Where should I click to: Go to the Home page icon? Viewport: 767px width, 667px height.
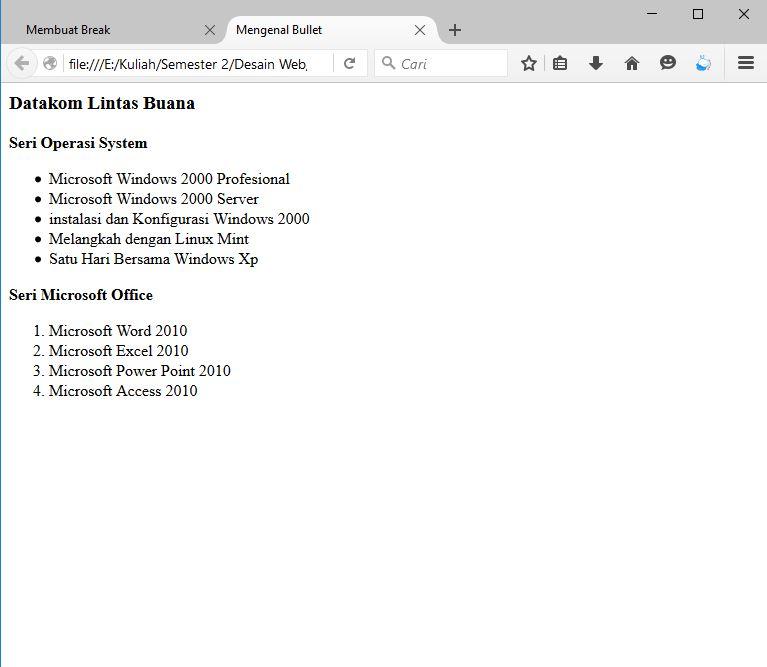632,64
